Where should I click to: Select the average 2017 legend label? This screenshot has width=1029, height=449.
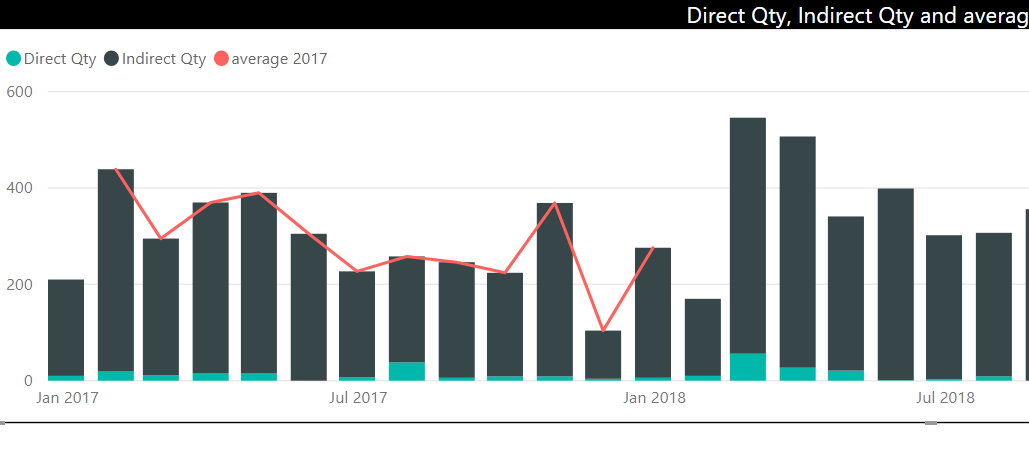point(280,58)
